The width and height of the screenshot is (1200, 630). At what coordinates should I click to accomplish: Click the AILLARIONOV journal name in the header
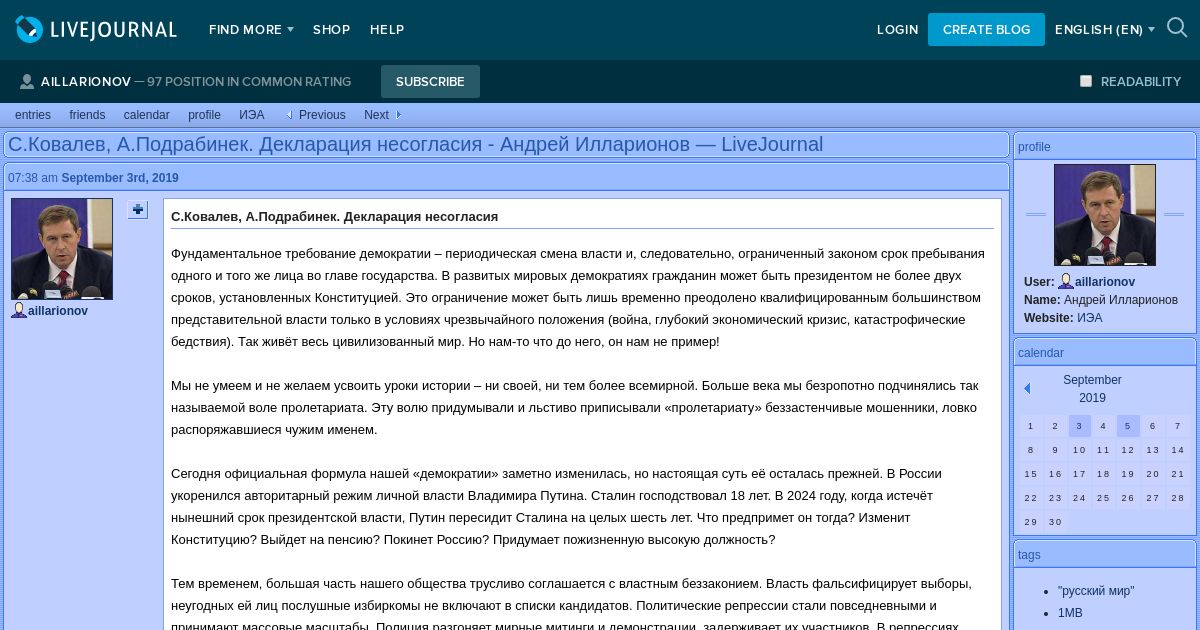point(86,82)
